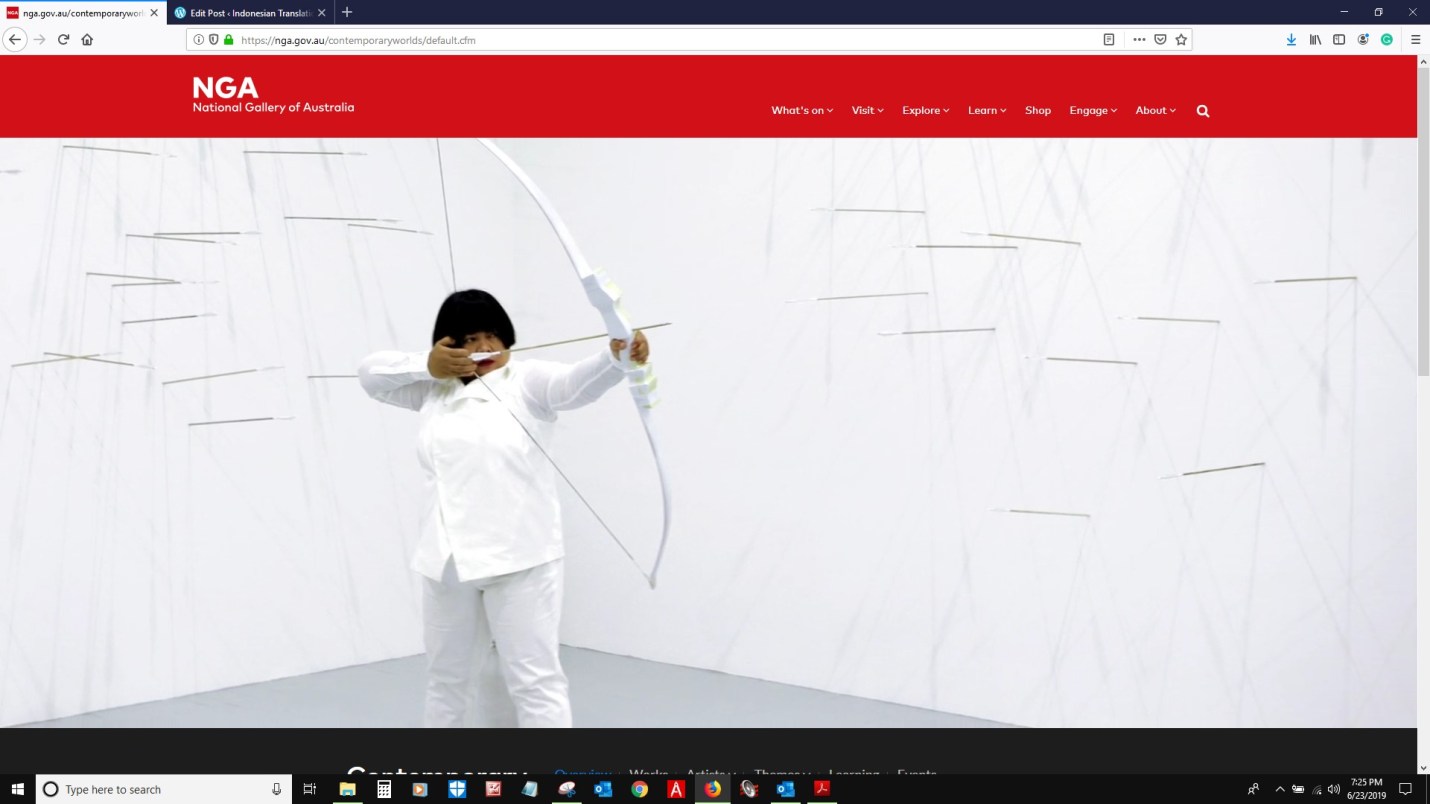Click the NGA National Gallery logo

tap(273, 95)
